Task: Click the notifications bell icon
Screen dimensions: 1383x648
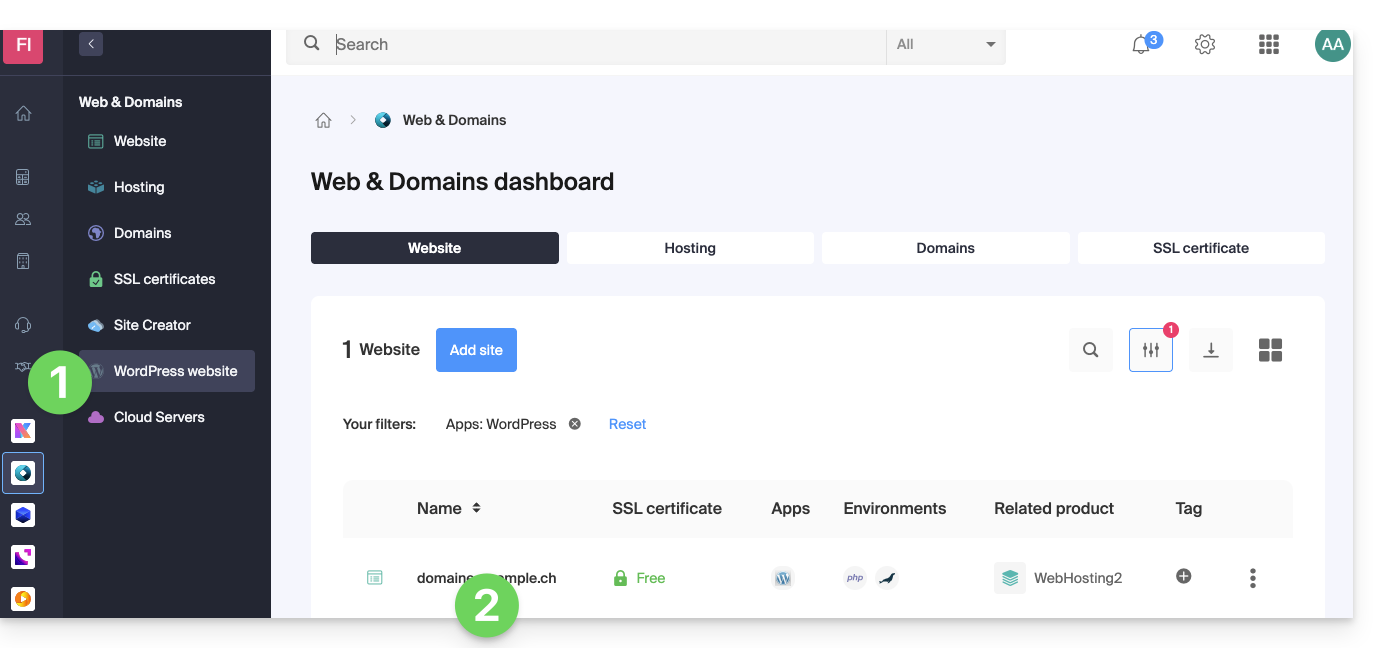Action: 1141,45
